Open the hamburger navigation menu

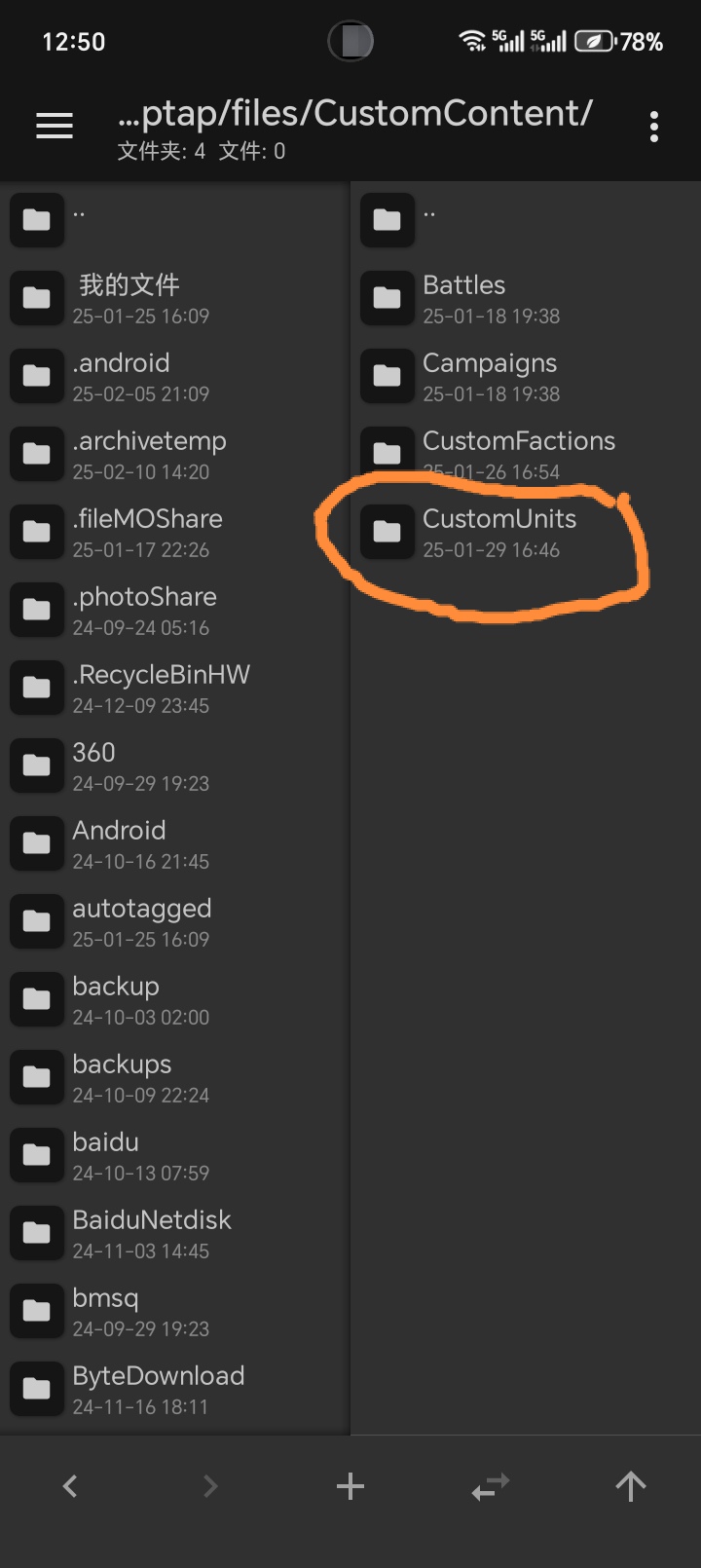click(x=55, y=127)
